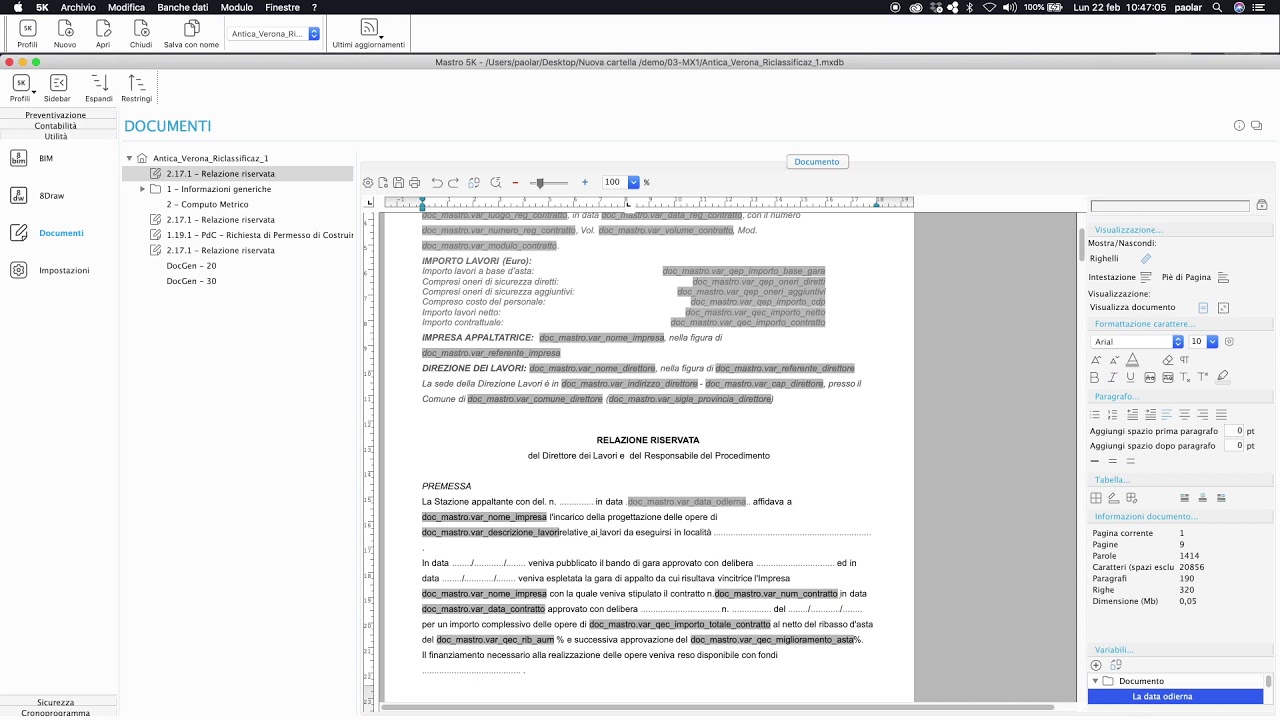Toggle italic formatting

tap(1113, 377)
